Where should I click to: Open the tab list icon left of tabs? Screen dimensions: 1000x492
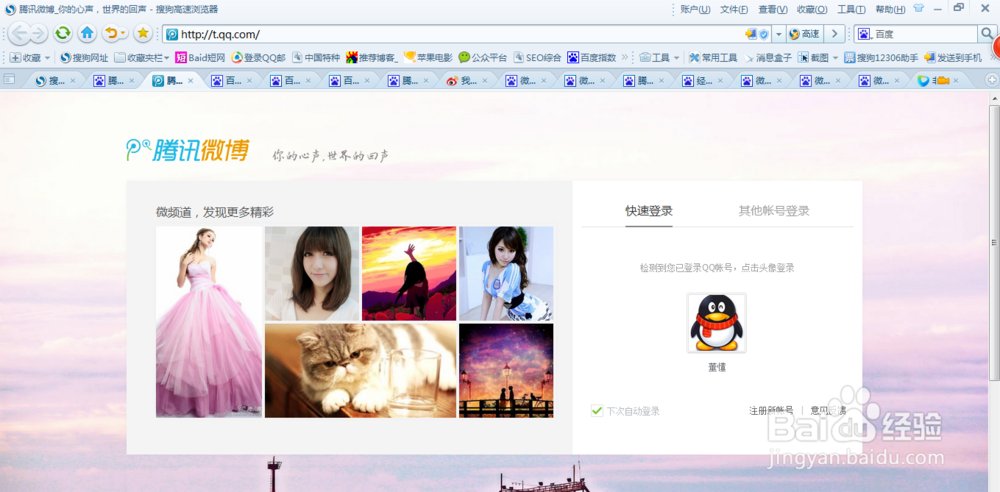9,80
